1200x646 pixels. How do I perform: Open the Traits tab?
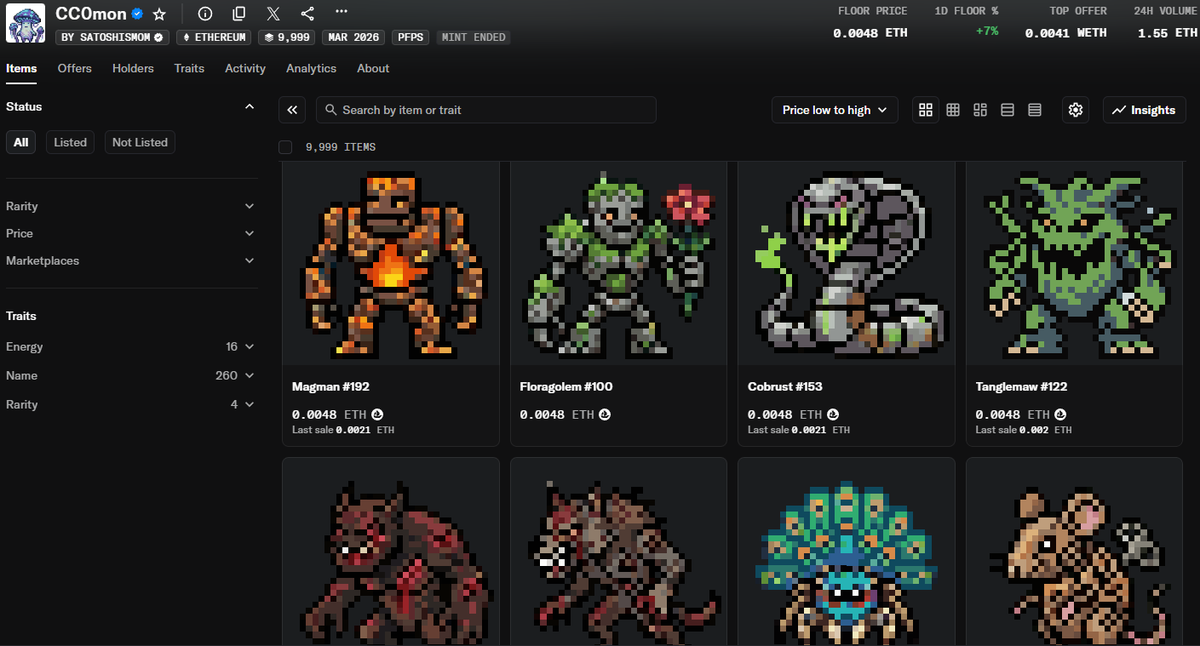coord(189,68)
